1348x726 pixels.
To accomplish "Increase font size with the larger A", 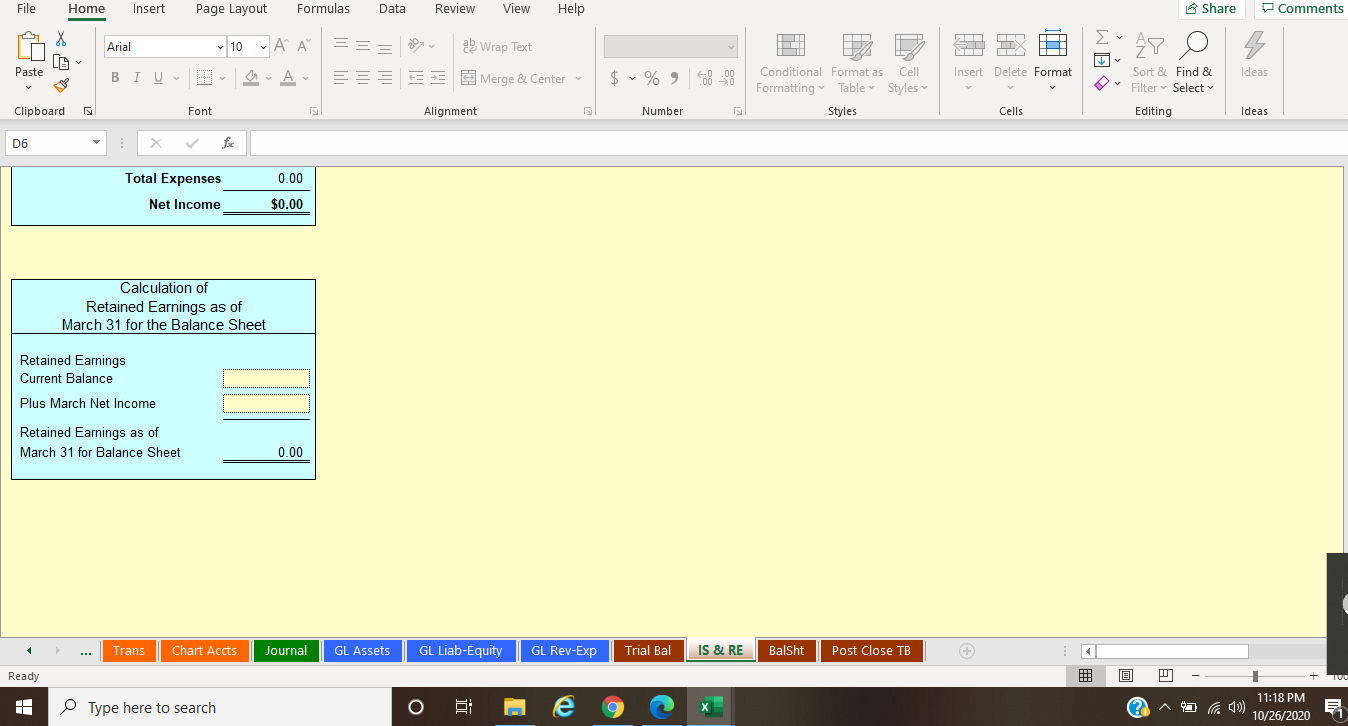I will coord(280,47).
